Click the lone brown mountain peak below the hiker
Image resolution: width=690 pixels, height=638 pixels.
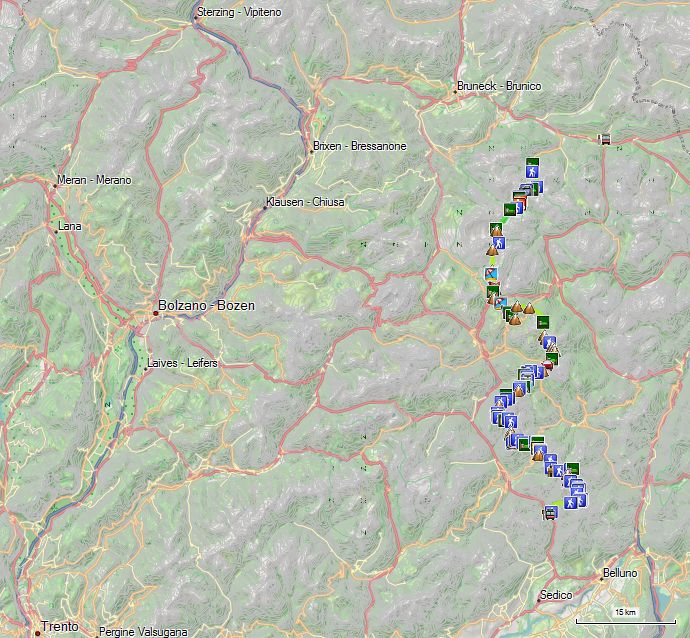(x=492, y=250)
